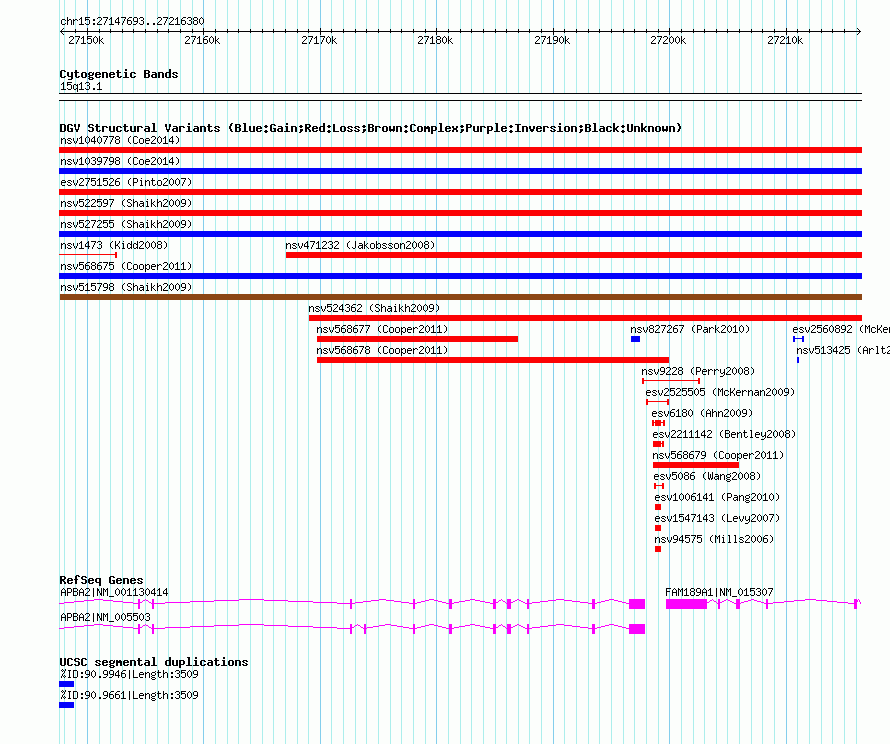
Task: Select the esv2211142 (Bentley2008) label
Action: 724,434
